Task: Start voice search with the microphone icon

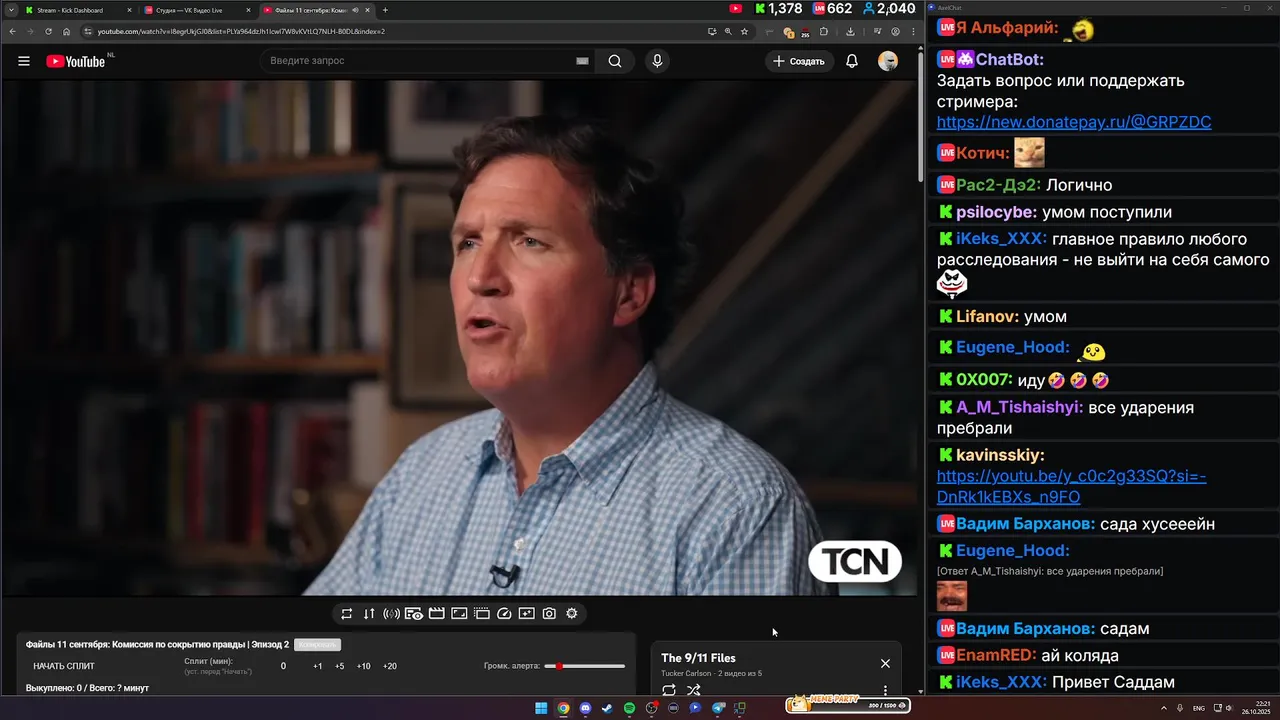Action: [x=657, y=61]
